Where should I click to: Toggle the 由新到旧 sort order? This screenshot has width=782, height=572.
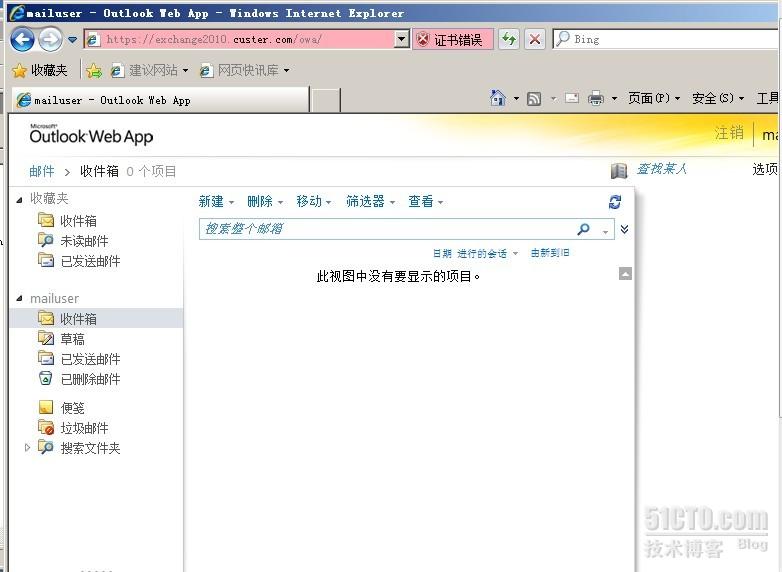tap(550, 253)
